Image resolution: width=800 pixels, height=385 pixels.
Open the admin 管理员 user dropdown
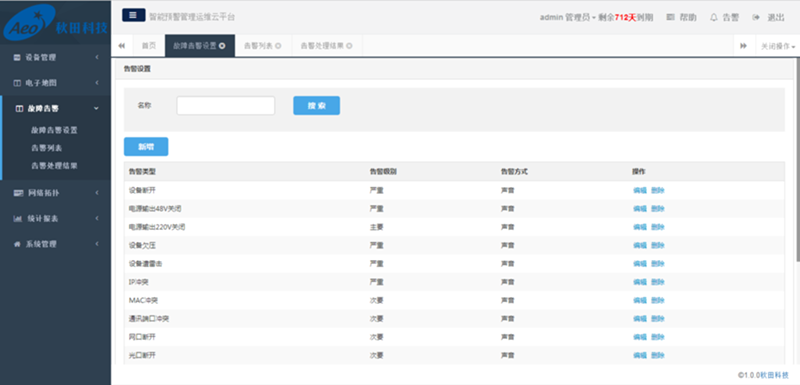pos(567,17)
